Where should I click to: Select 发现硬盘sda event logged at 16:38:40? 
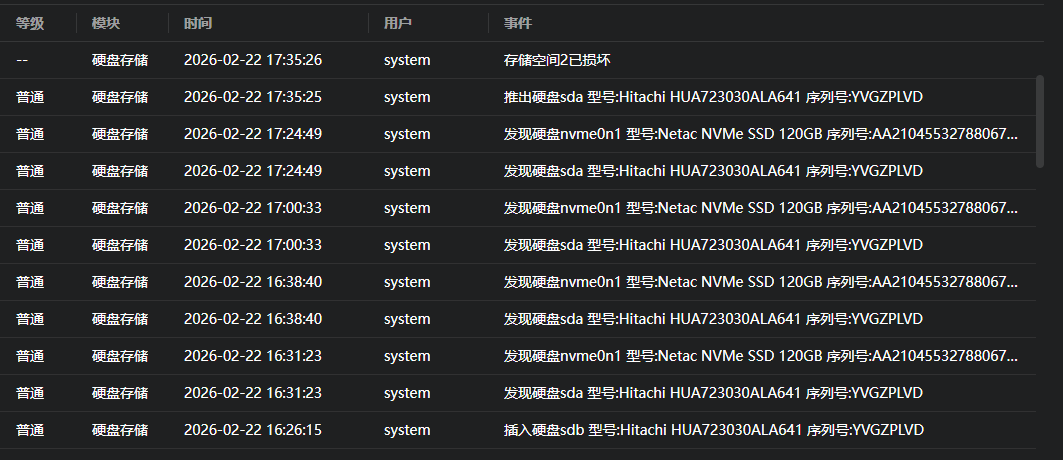coord(713,319)
